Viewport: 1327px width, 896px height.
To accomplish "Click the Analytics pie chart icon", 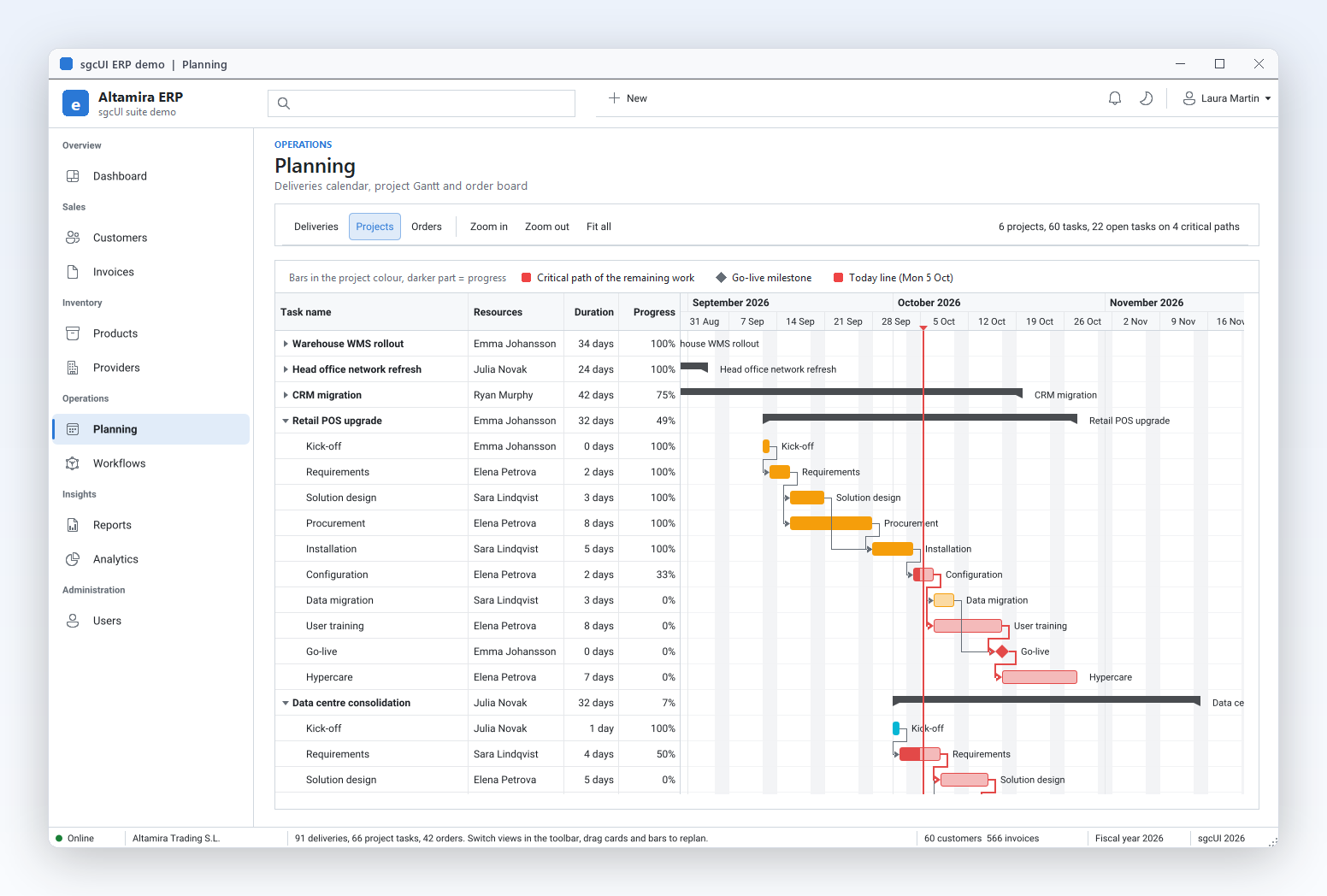I will (73, 559).
